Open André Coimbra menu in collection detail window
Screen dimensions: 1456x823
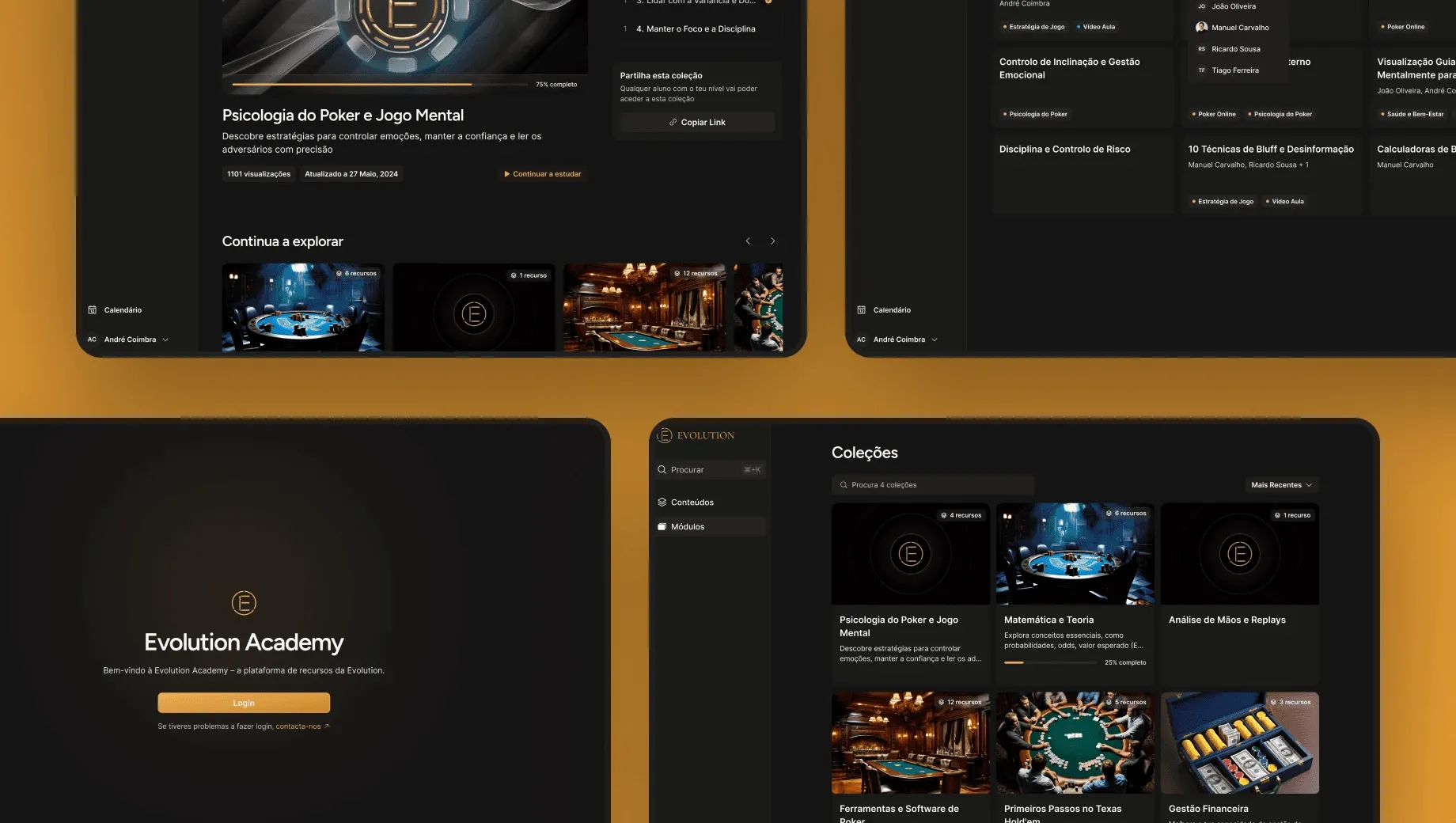point(128,339)
